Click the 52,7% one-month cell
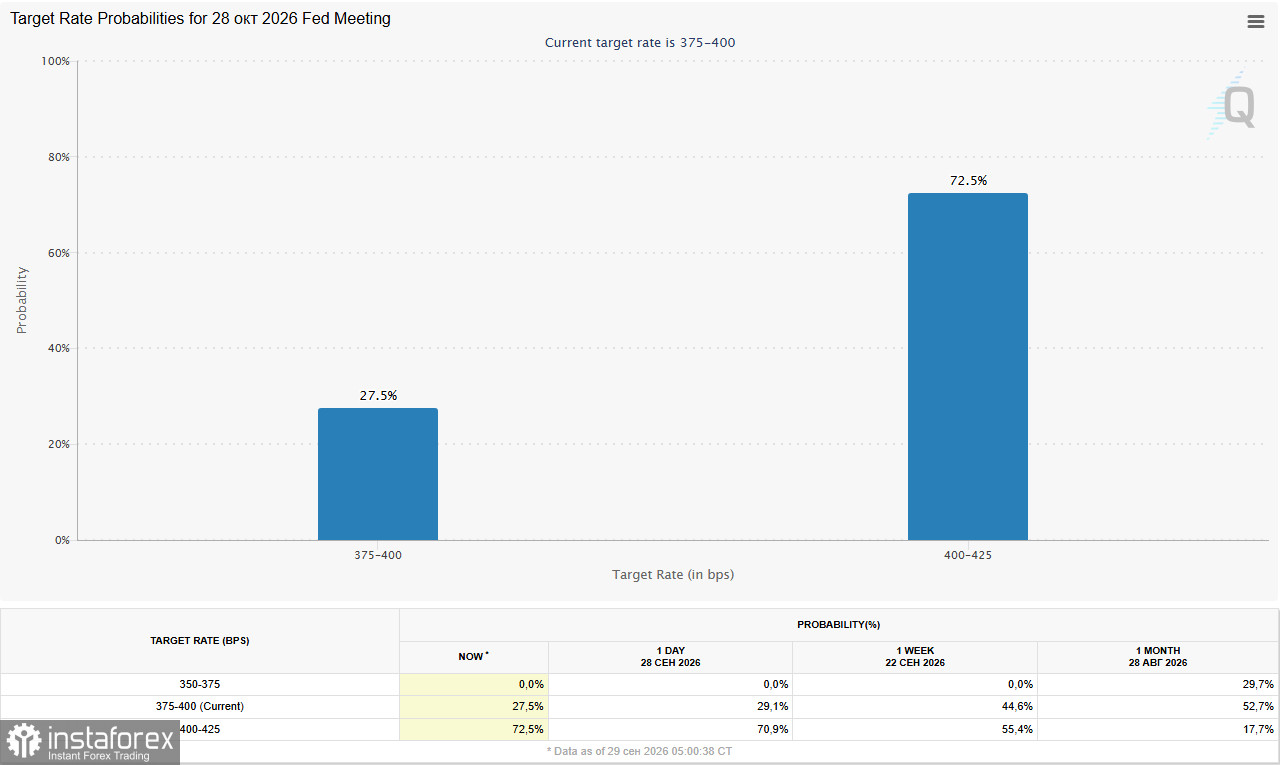Screen dimensions: 1280x765 [x=1158, y=706]
